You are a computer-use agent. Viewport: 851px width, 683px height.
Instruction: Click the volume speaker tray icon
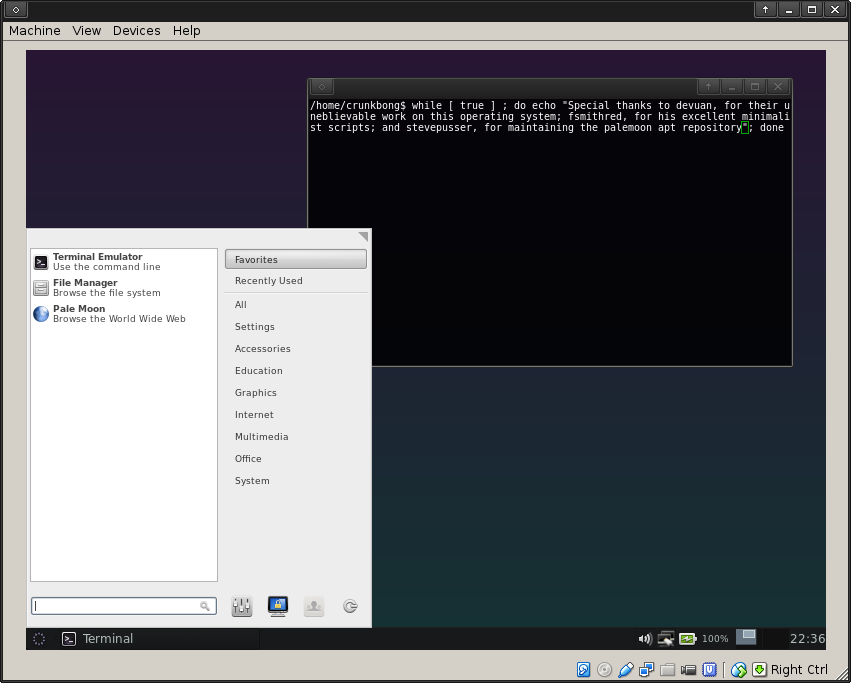coord(645,638)
